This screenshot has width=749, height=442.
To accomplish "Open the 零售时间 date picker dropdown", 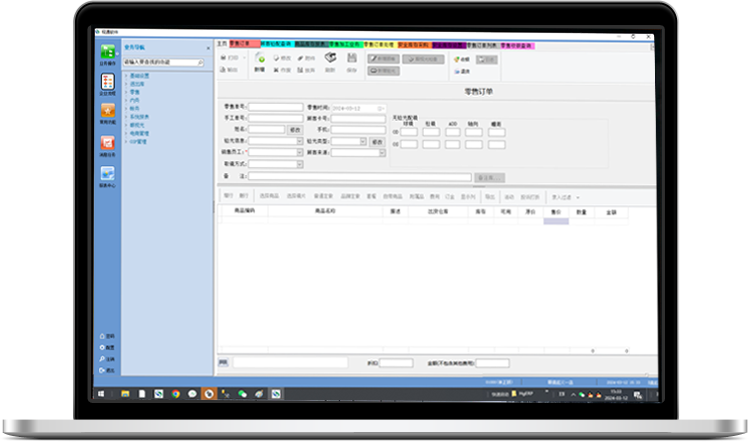I will coord(382,107).
